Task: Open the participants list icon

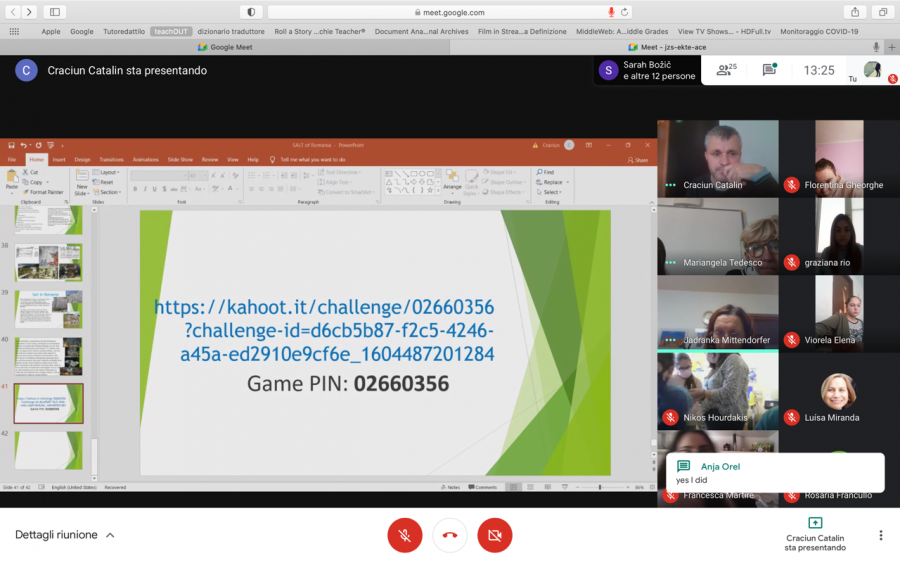Action: (726, 70)
